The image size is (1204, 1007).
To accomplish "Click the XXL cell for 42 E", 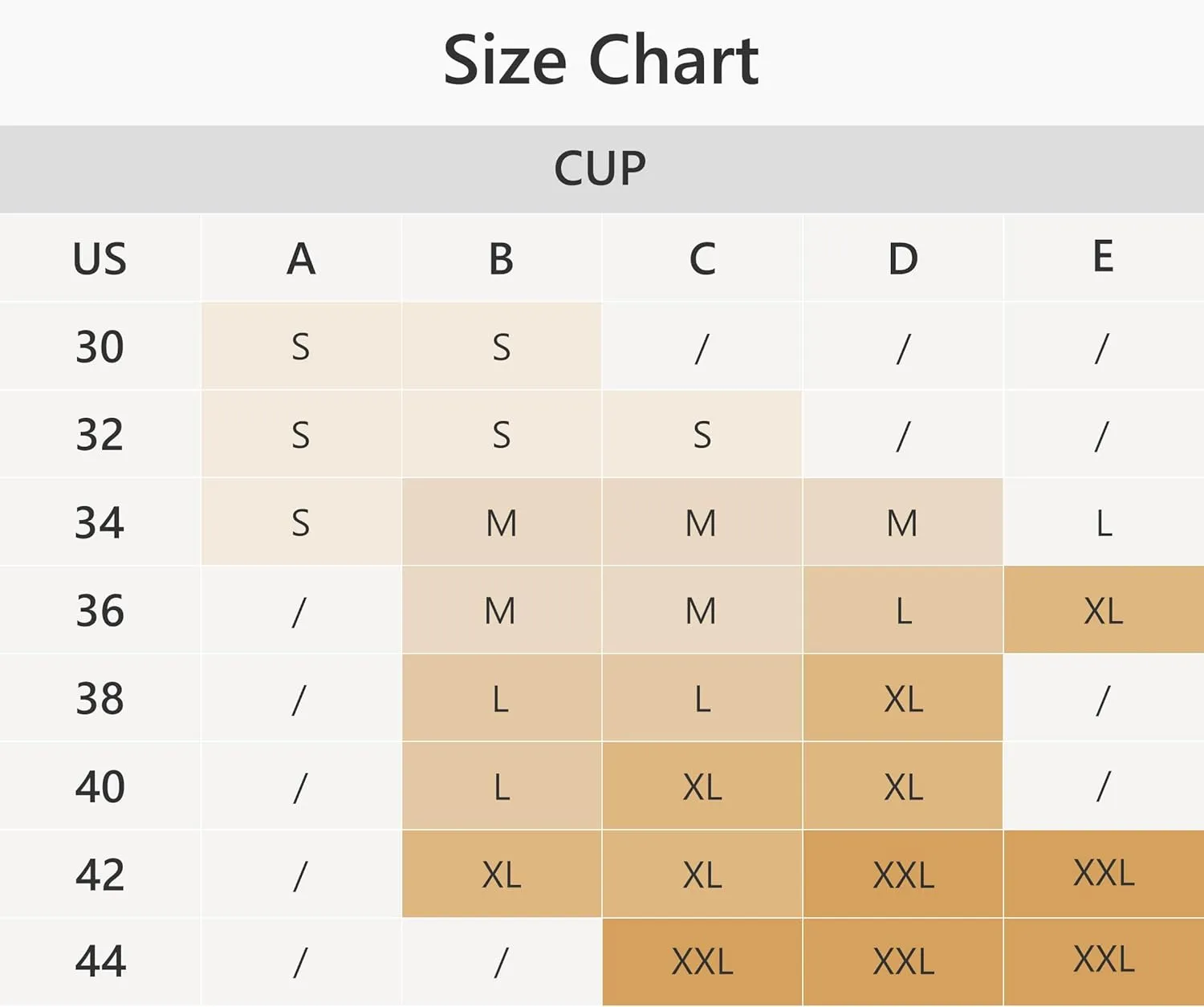I will [x=1104, y=874].
